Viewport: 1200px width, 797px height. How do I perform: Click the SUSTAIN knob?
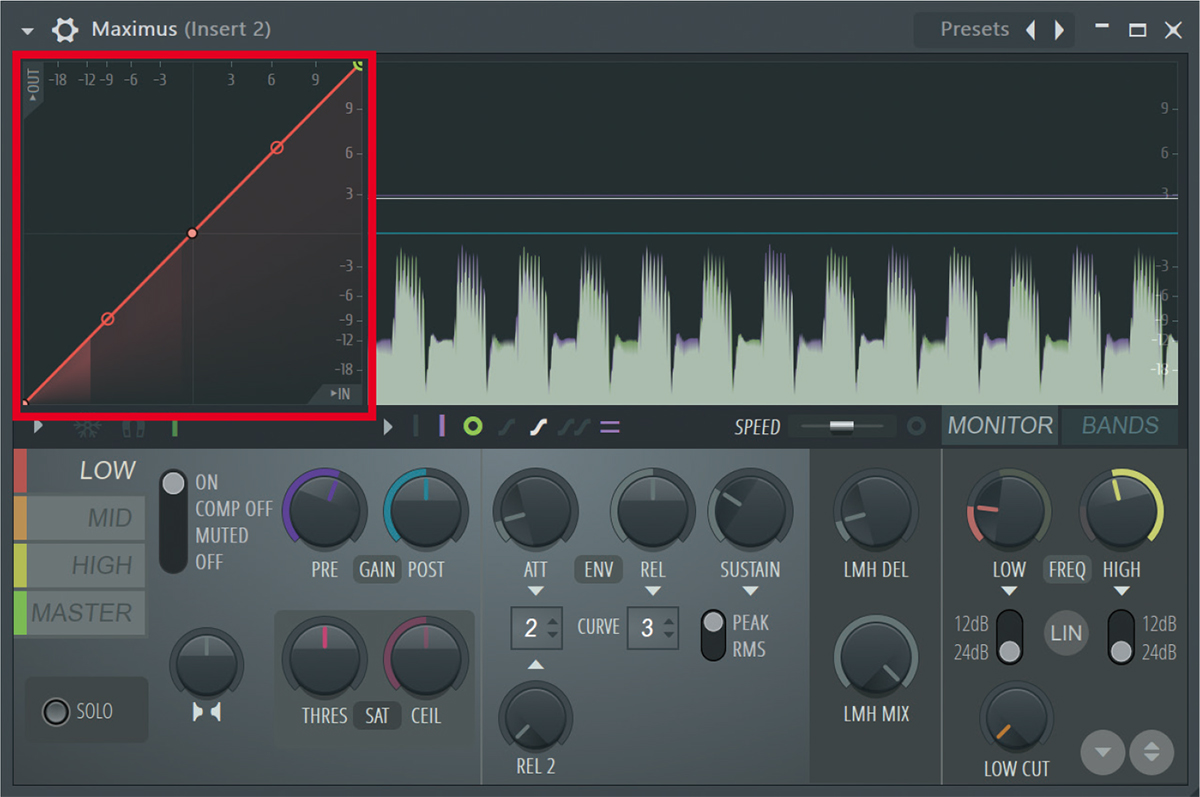750,509
